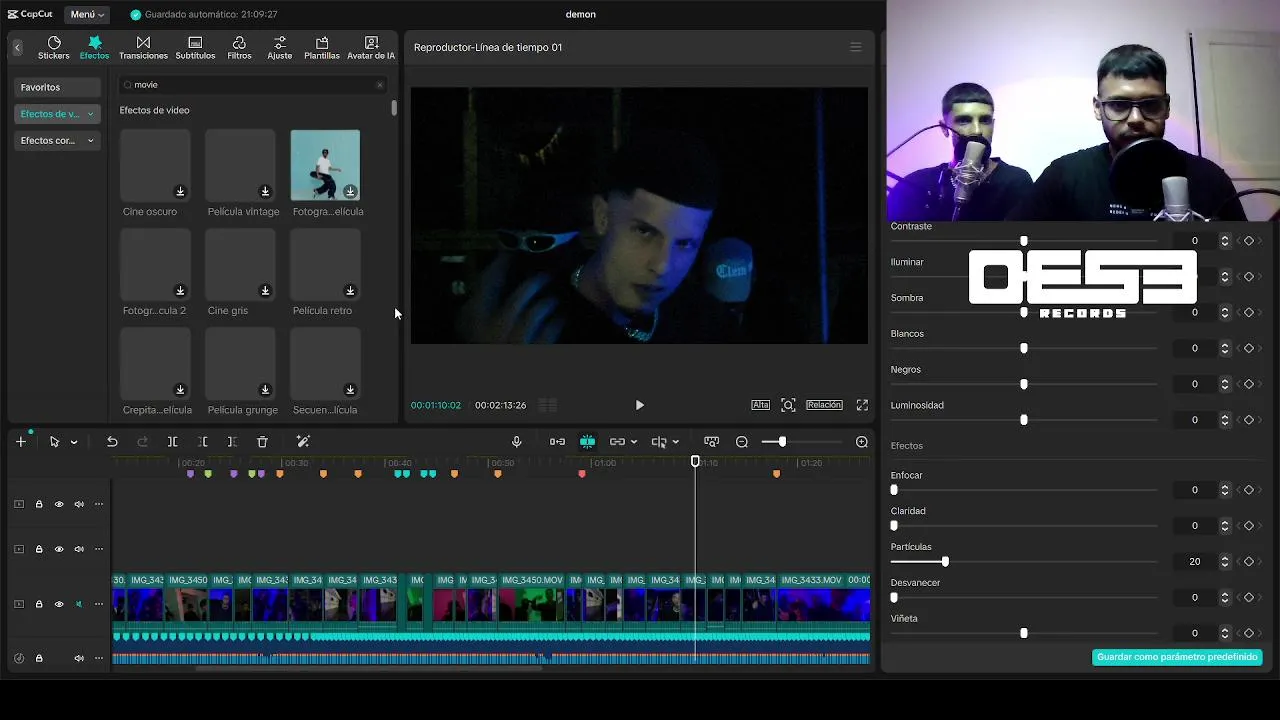
Task: Toggle the main track magnet
Action: point(557,442)
